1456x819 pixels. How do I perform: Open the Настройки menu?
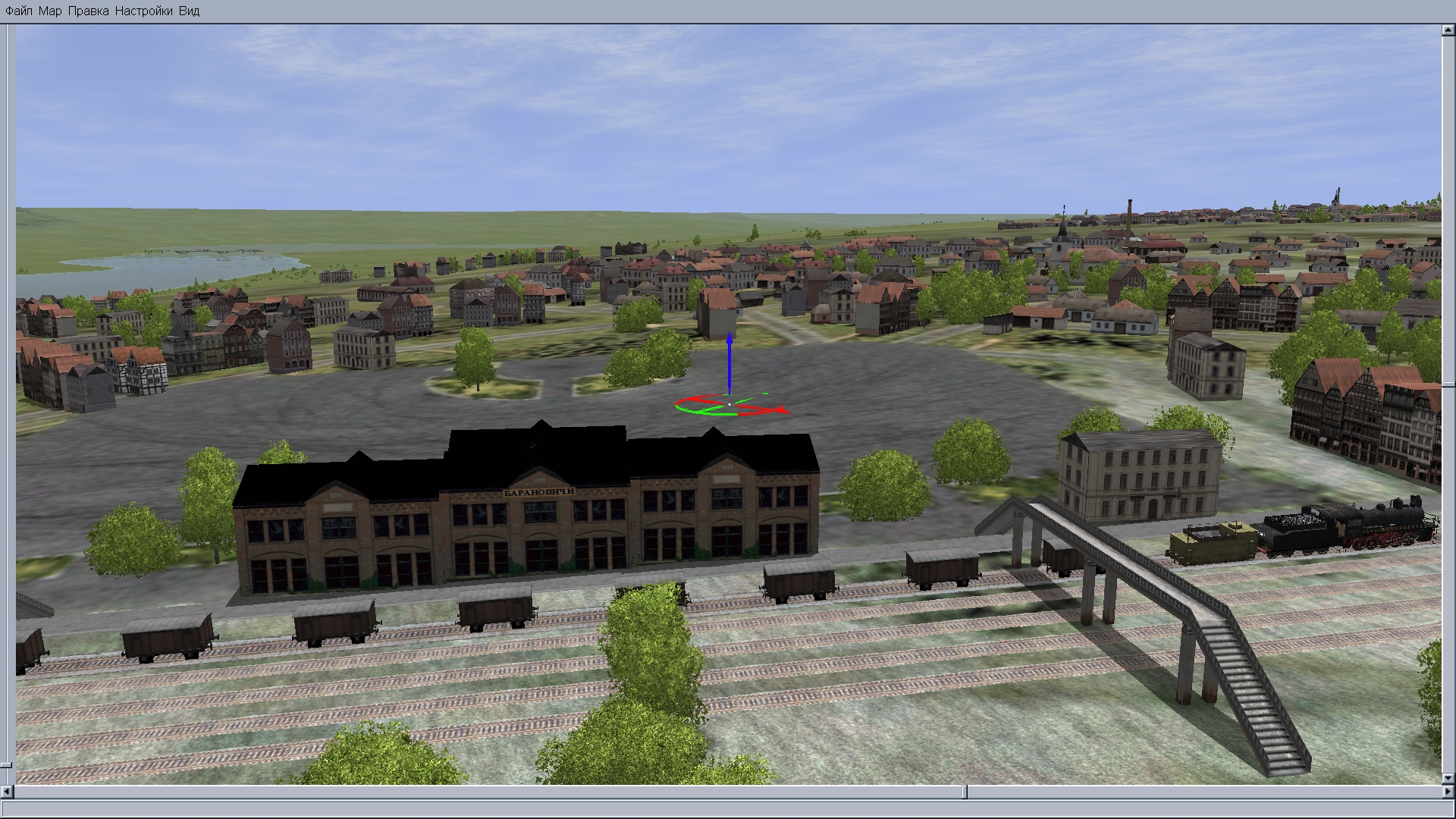tap(144, 11)
